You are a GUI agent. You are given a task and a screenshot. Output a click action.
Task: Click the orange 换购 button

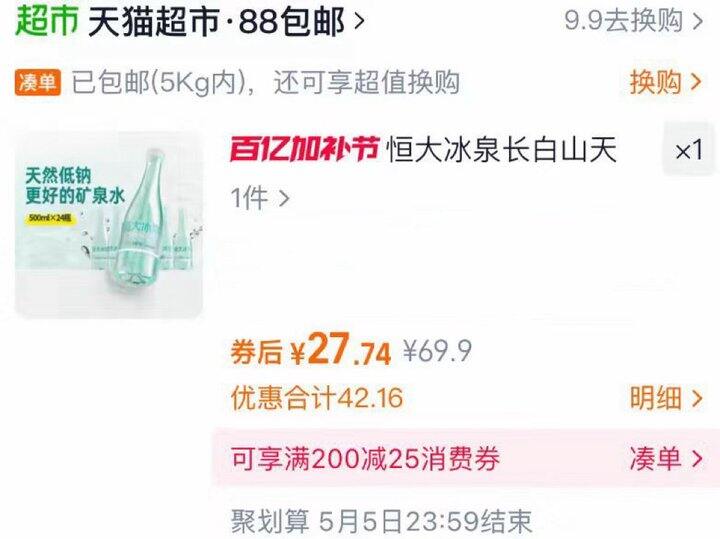(655, 82)
